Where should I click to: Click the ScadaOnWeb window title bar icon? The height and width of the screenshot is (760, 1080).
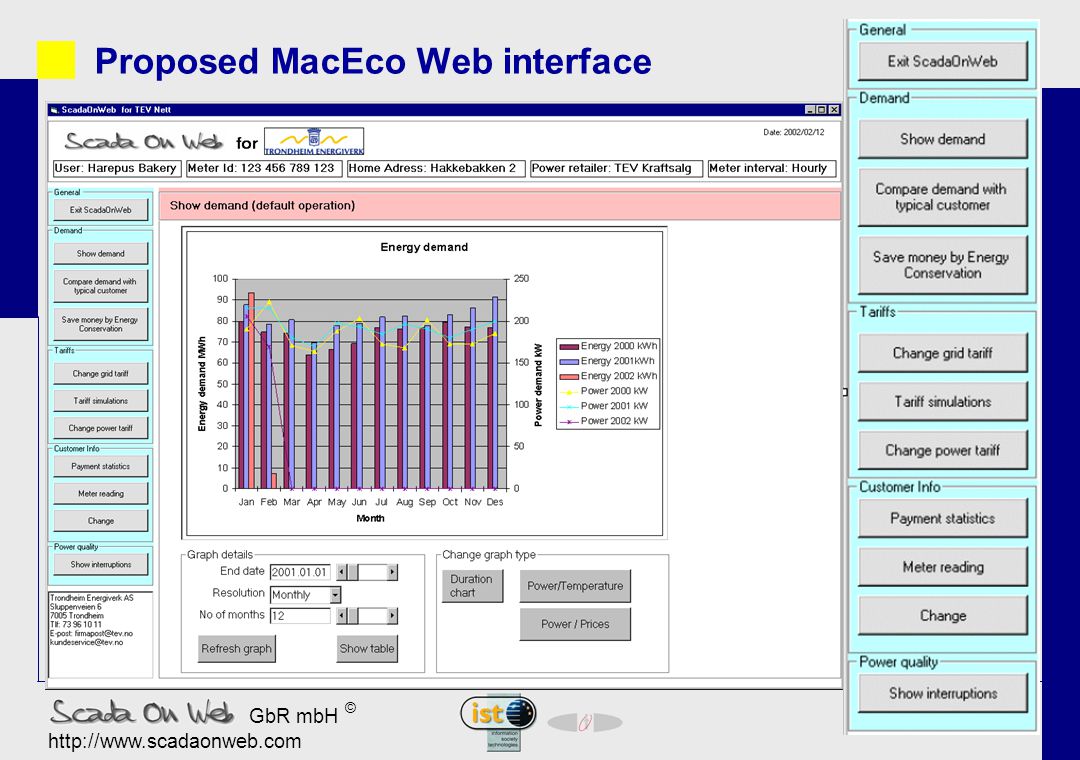(x=54, y=110)
